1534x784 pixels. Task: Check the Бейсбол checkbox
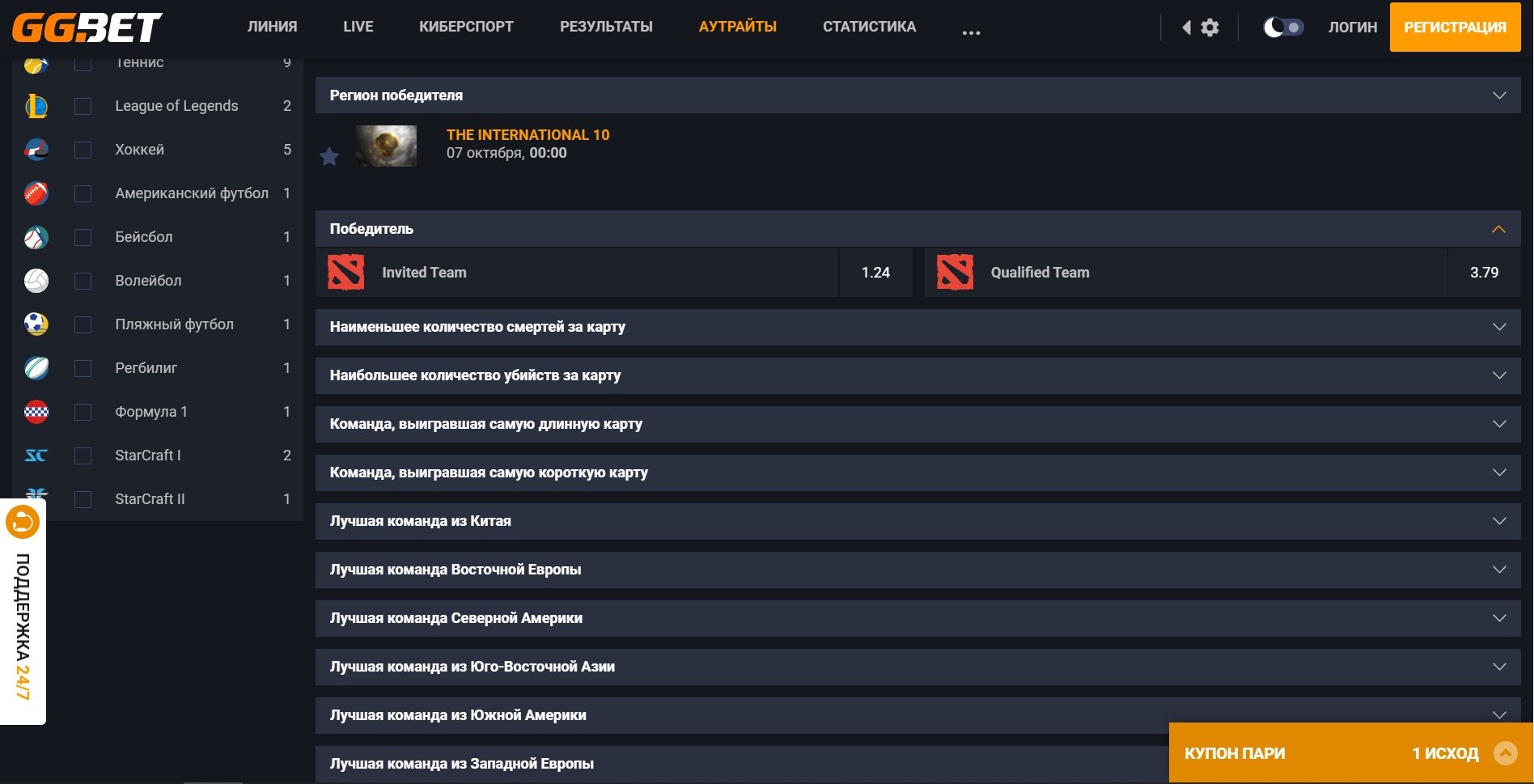click(83, 237)
